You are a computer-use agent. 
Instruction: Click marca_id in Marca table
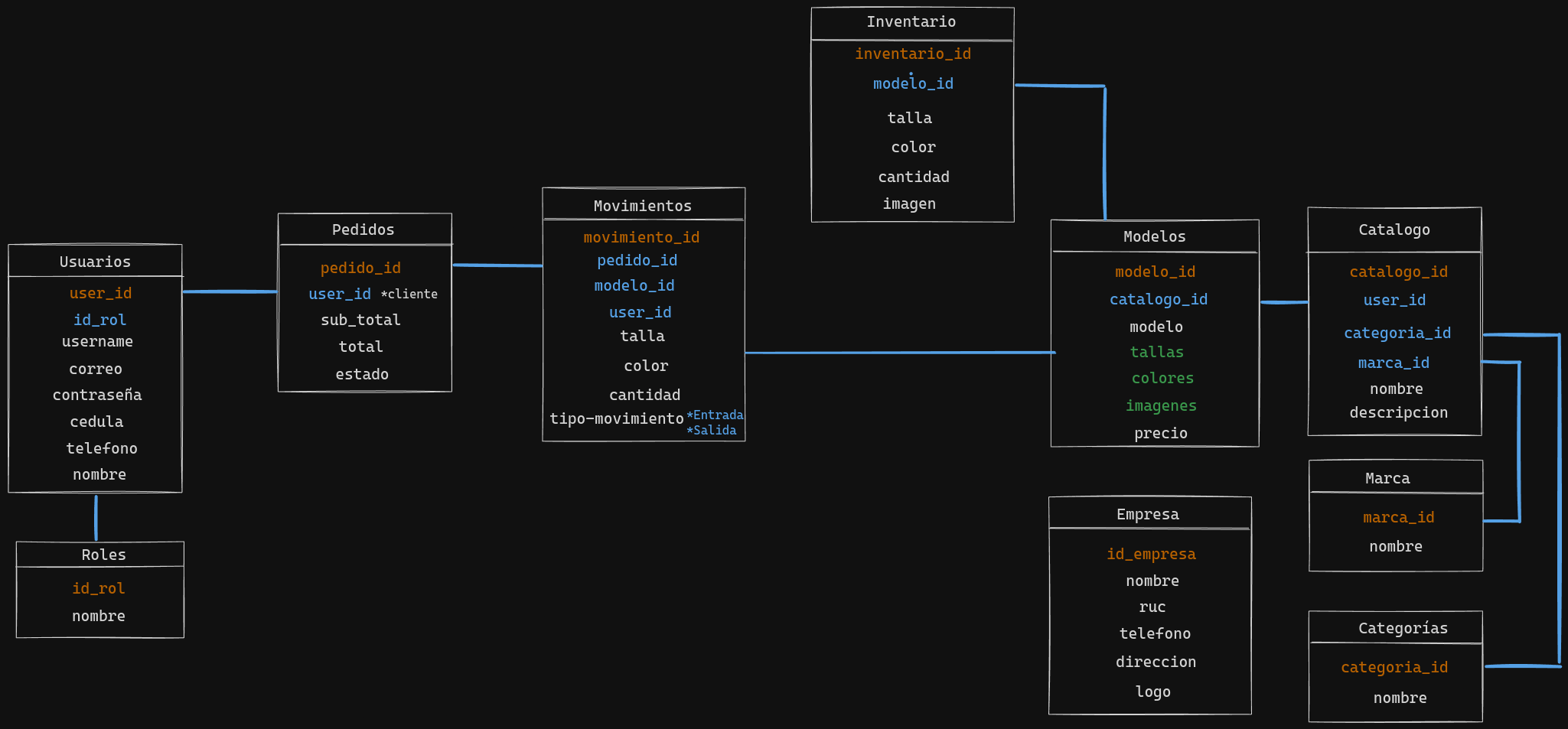[x=1399, y=517]
